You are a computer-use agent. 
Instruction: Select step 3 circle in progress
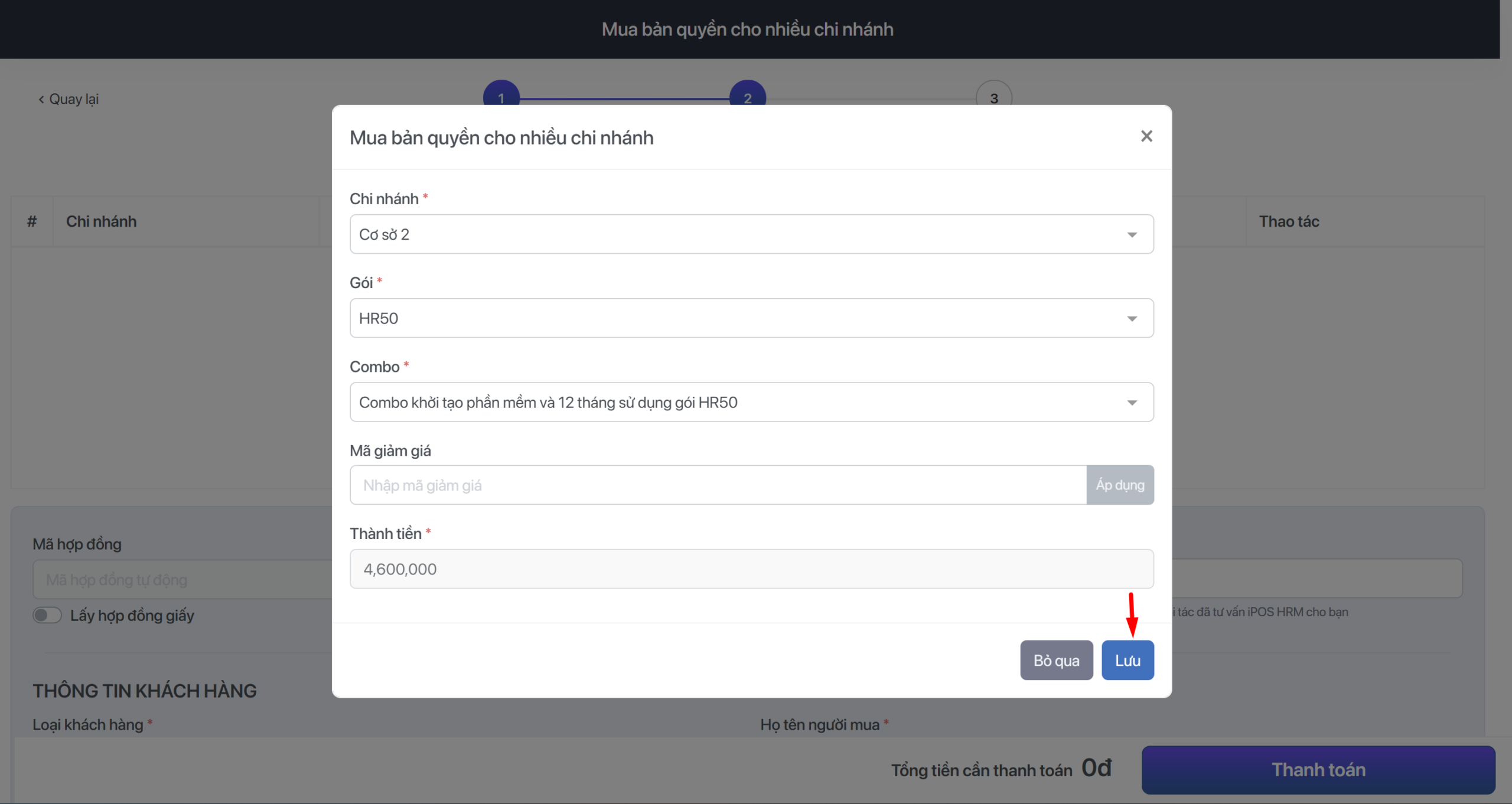pyautogui.click(x=993, y=94)
